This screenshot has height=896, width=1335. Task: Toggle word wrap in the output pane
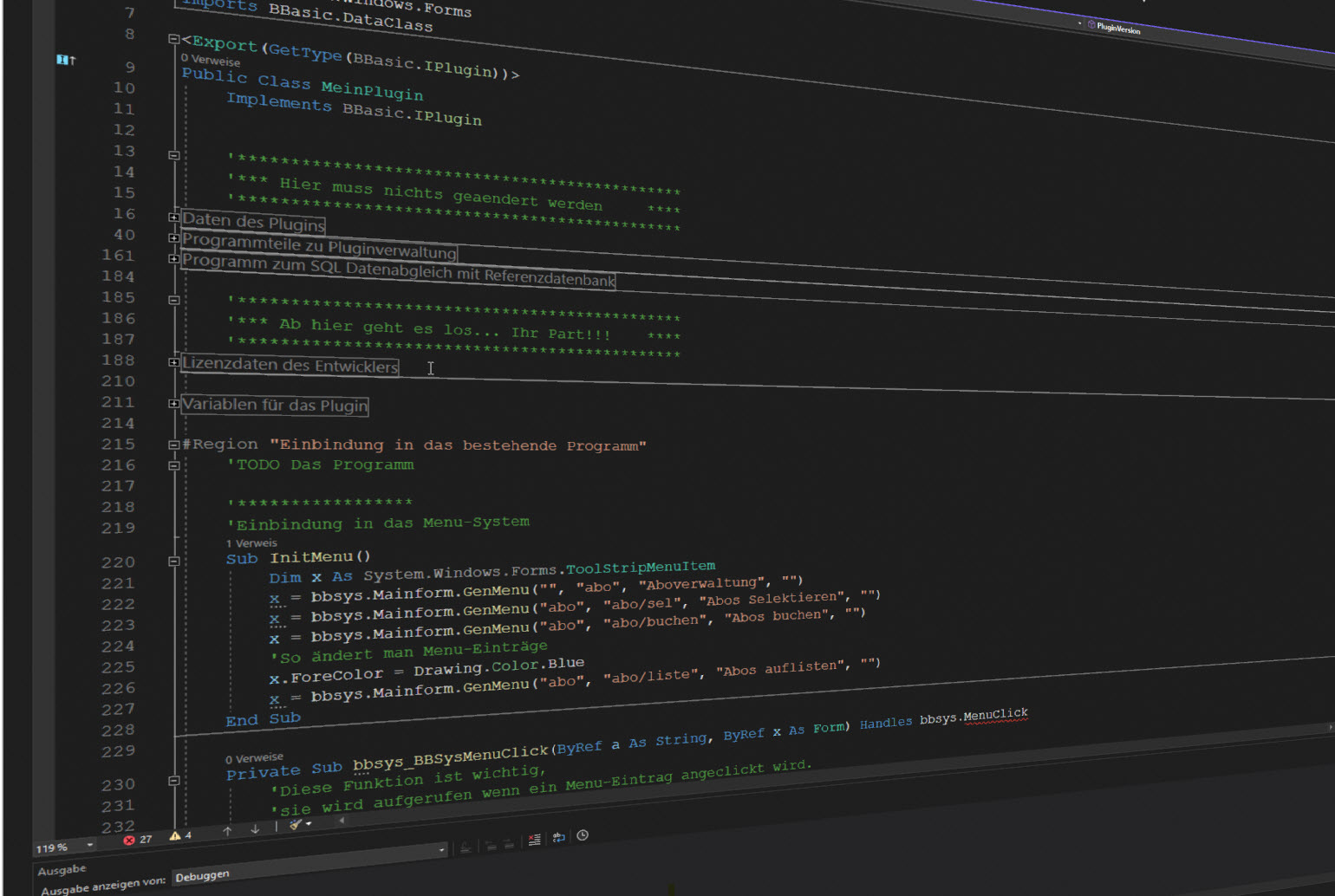(558, 837)
